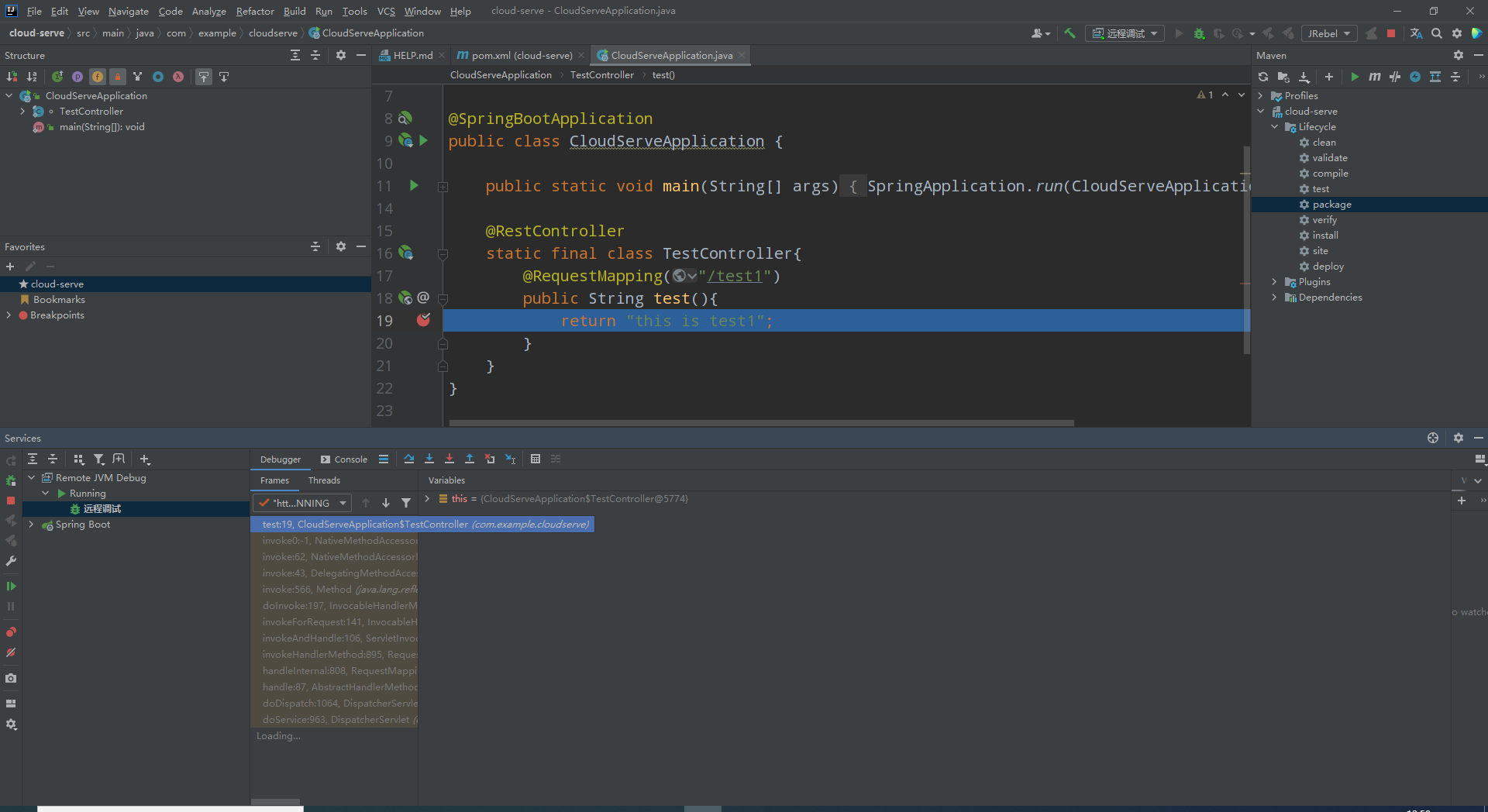
Task: Expand the Profiles node in Maven
Action: coord(1260,96)
